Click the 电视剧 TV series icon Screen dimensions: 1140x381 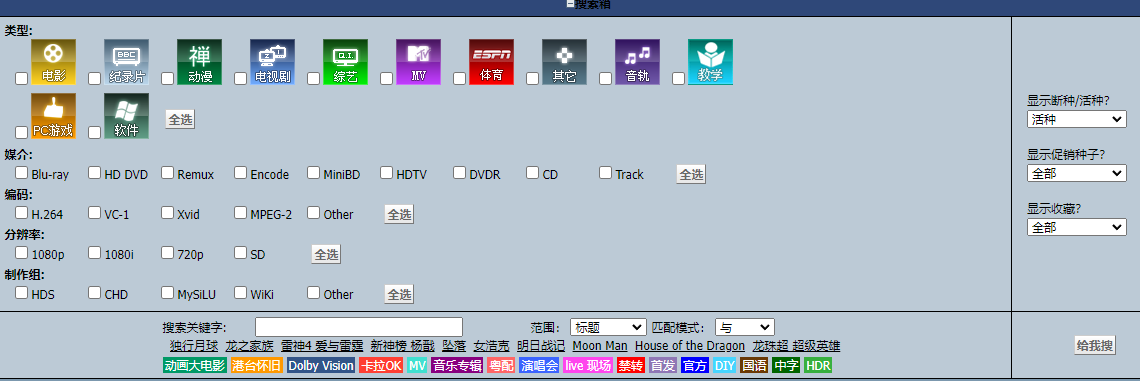pos(273,62)
